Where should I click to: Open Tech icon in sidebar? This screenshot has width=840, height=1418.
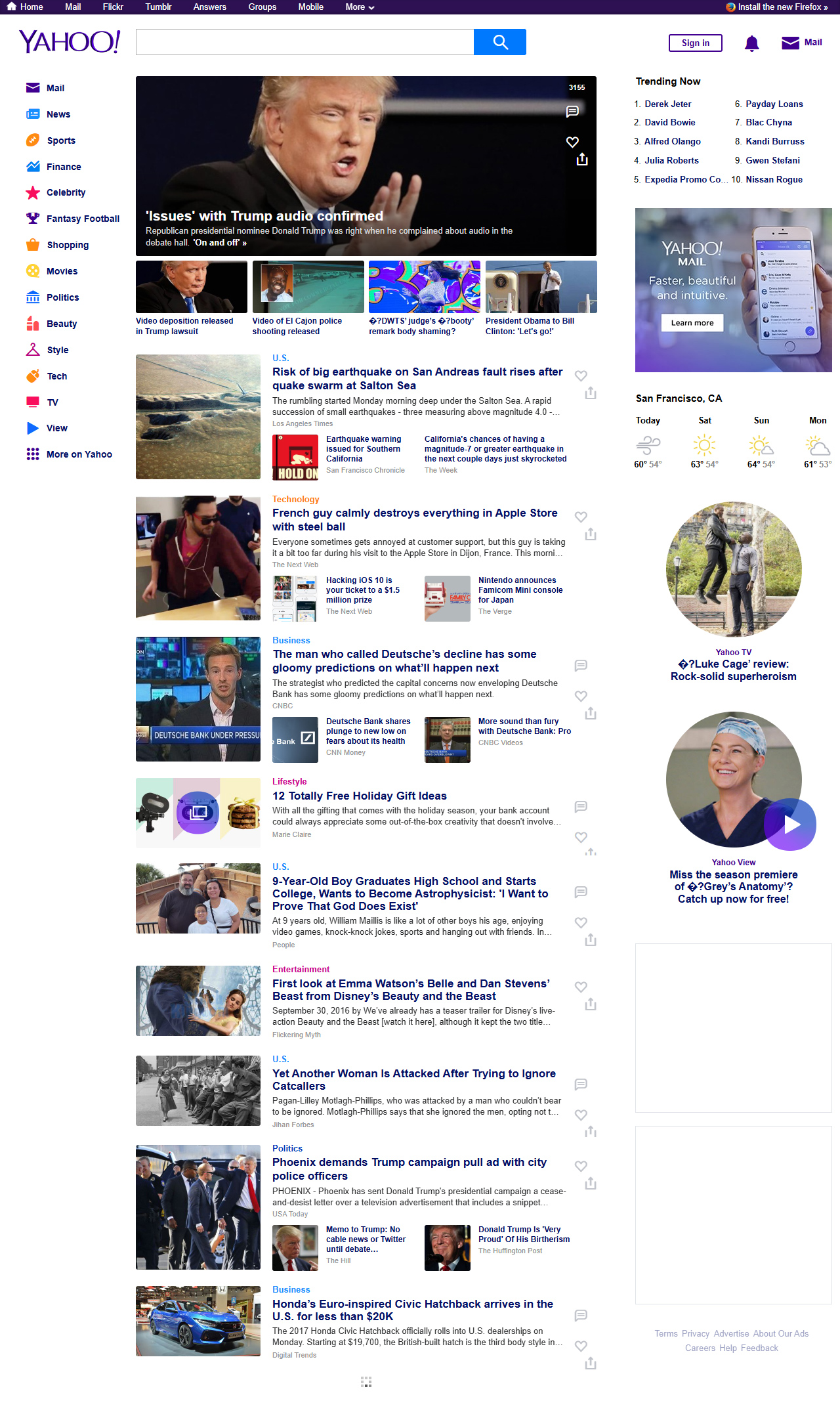pyautogui.click(x=33, y=376)
